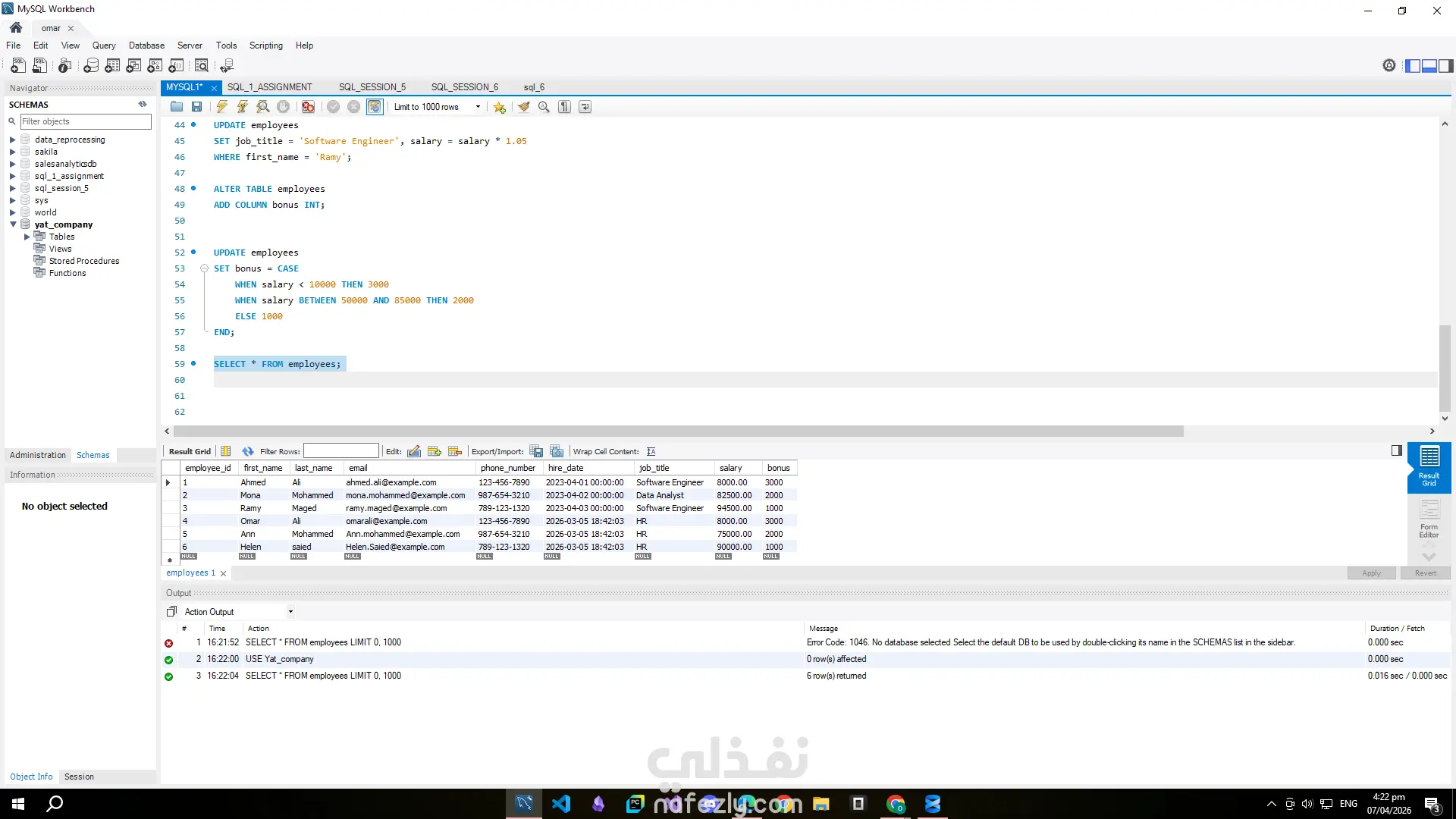The image size is (1456, 819).
Task: Switch to the SQL_1_ASSIGNMENT tab
Action: [x=270, y=87]
